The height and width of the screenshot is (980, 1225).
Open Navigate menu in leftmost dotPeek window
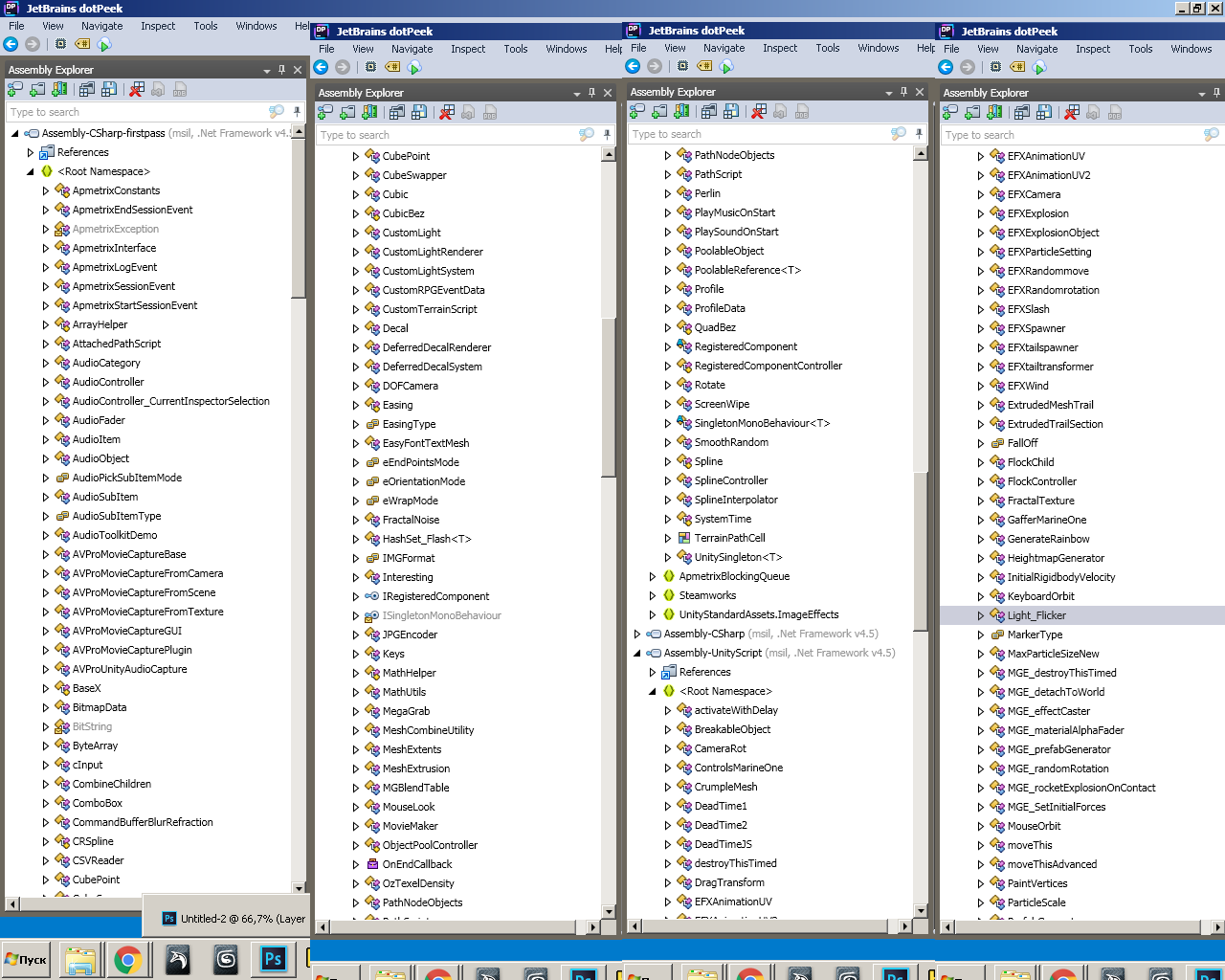click(101, 26)
